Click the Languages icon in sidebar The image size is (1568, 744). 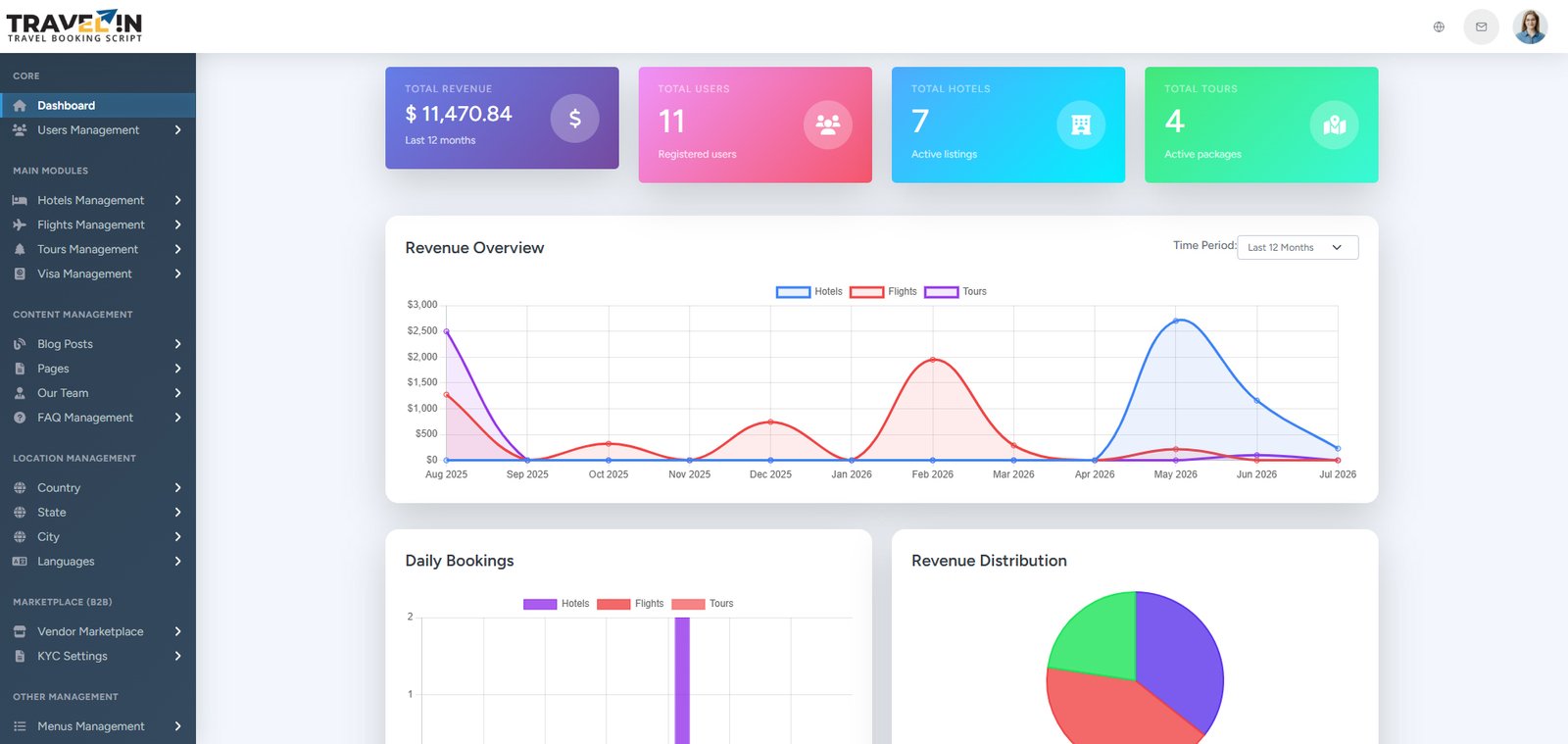[x=20, y=562]
